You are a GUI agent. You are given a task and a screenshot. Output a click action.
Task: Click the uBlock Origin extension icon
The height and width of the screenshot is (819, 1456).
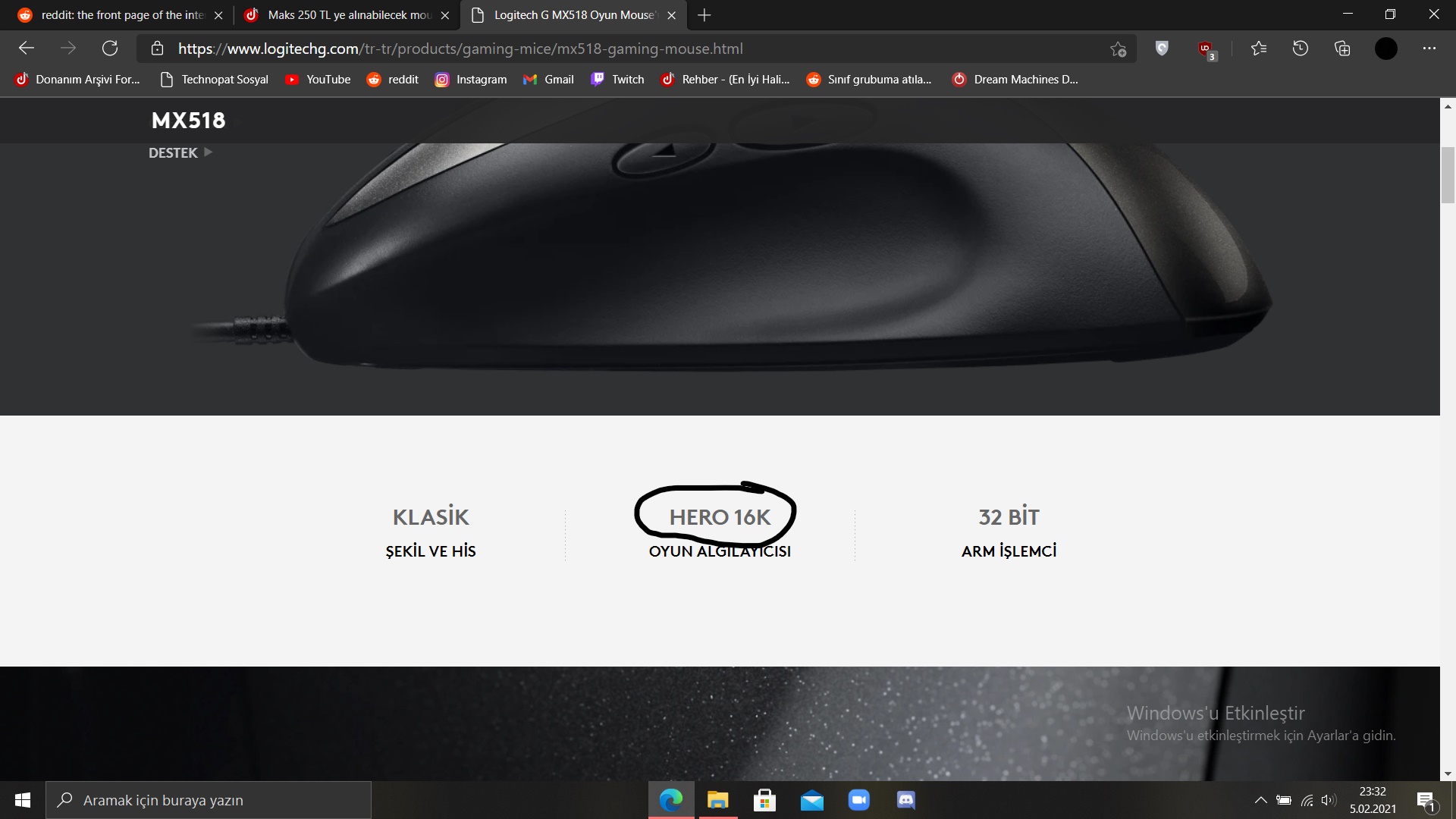[1204, 48]
